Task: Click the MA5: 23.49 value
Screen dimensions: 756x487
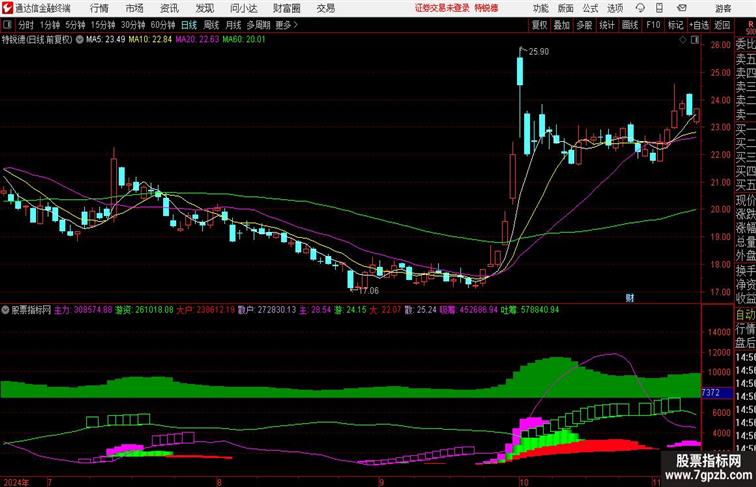Action: (105, 40)
